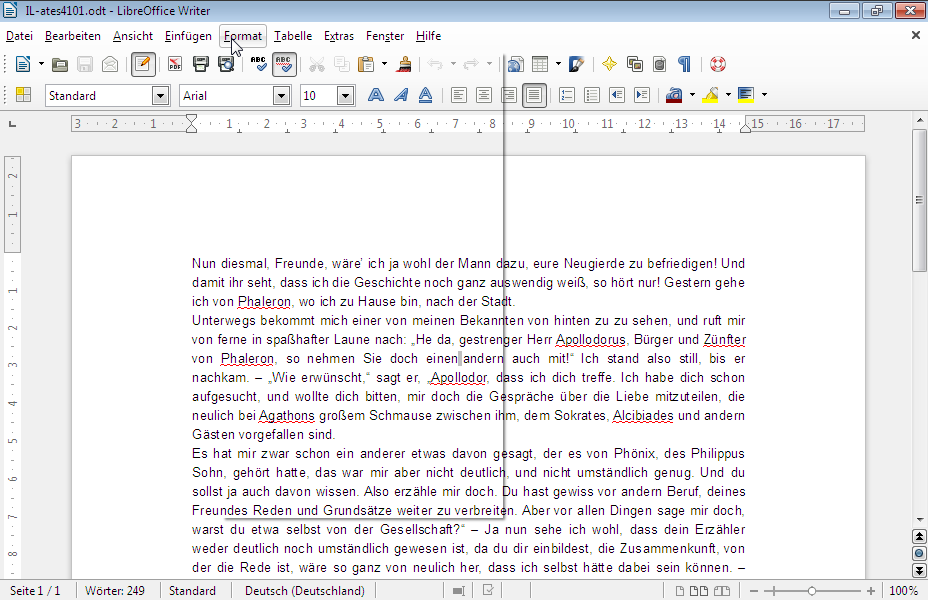Click the 100% zoom percentage field

pyautogui.click(x=904, y=591)
